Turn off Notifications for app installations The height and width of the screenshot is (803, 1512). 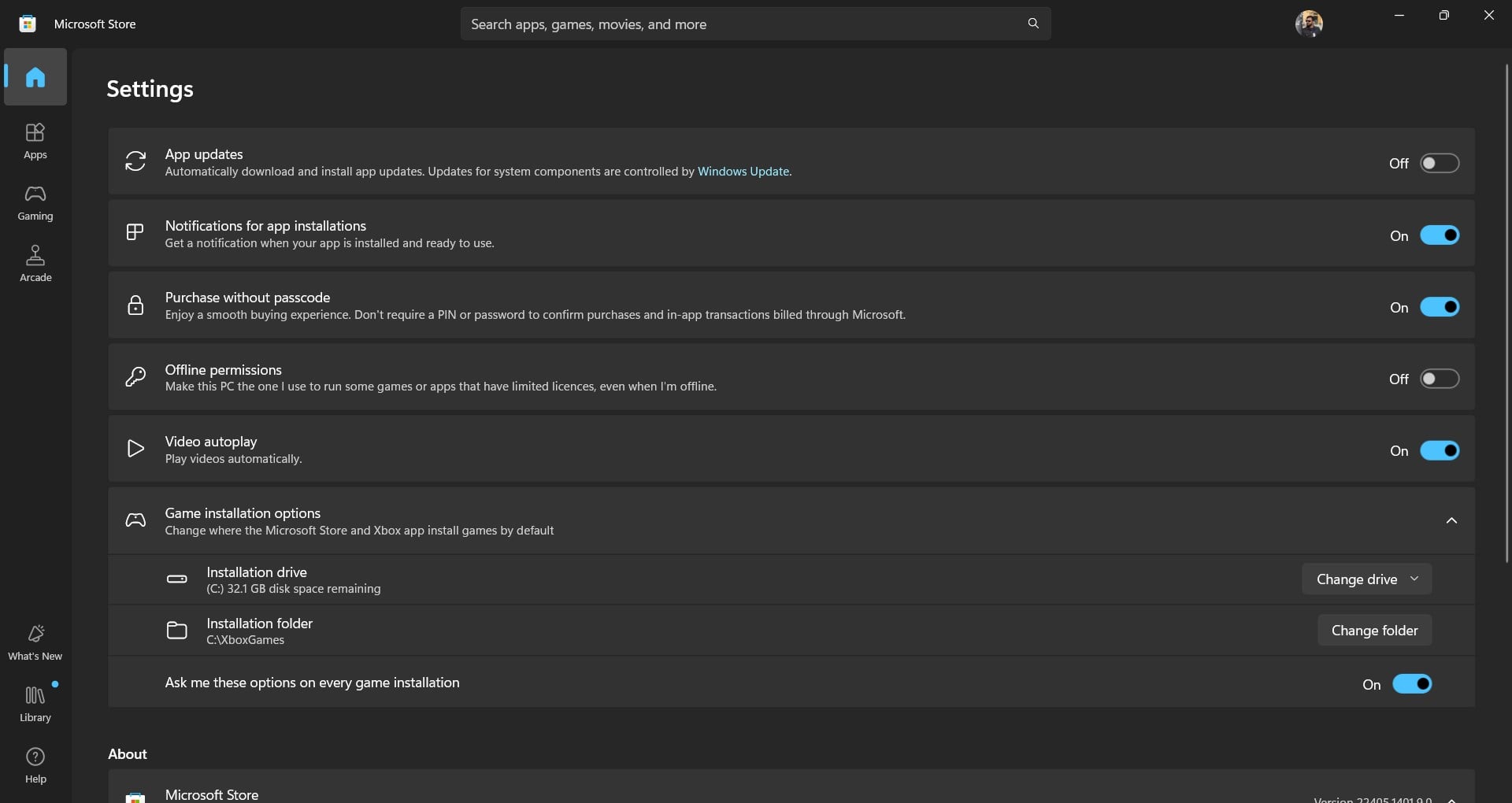pyautogui.click(x=1440, y=235)
